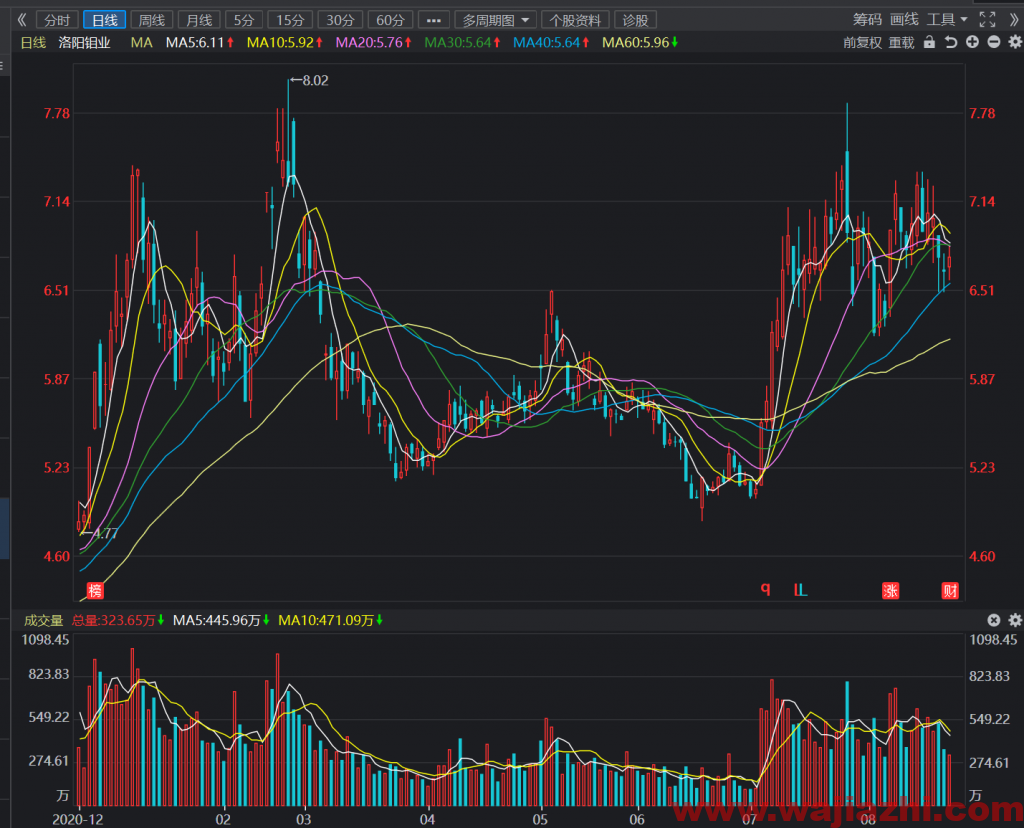Open 个股资料 stock info
Viewport: 1024px width, 828px height.
575,20
